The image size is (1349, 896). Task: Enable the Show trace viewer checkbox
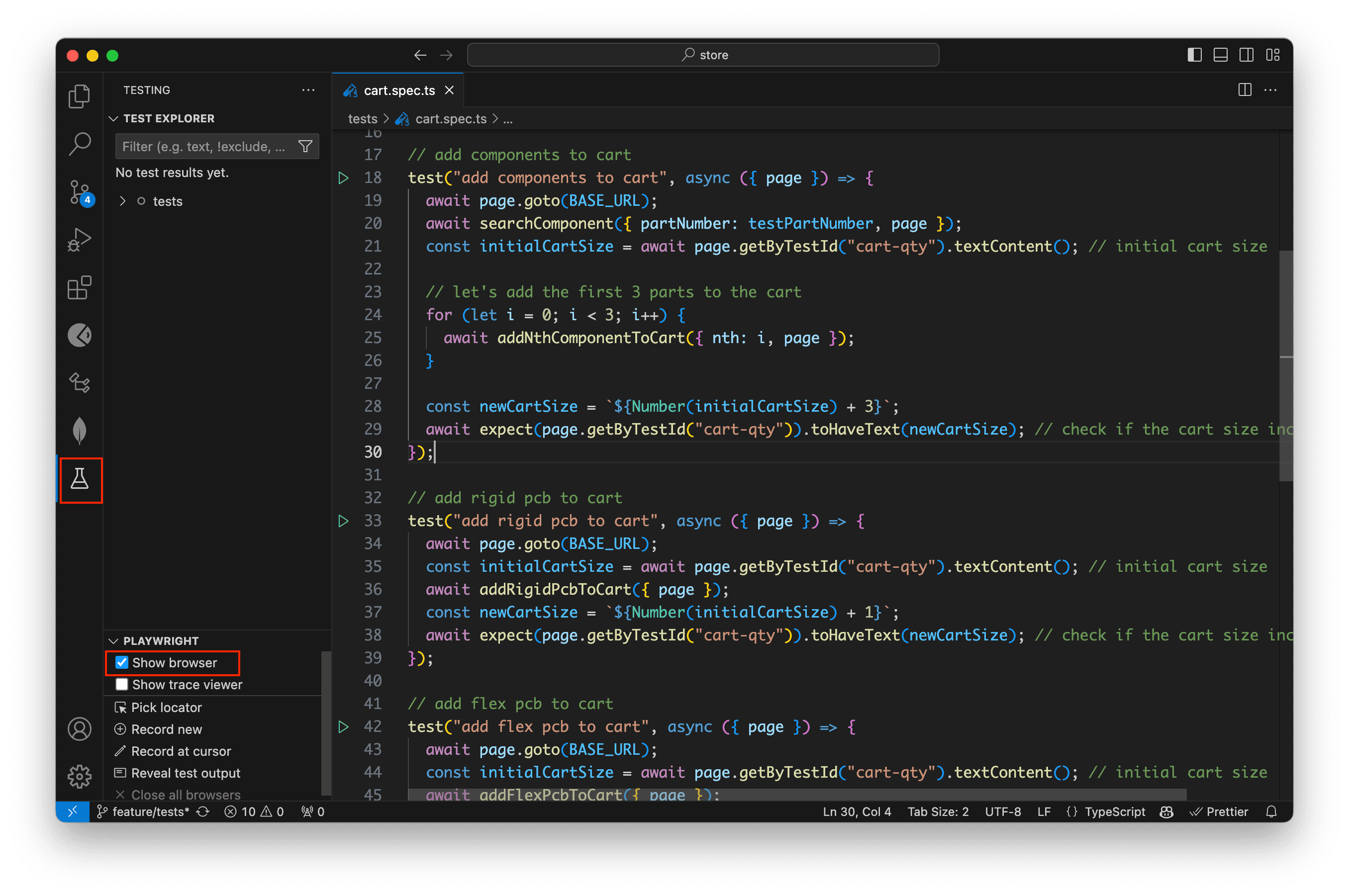pos(122,684)
